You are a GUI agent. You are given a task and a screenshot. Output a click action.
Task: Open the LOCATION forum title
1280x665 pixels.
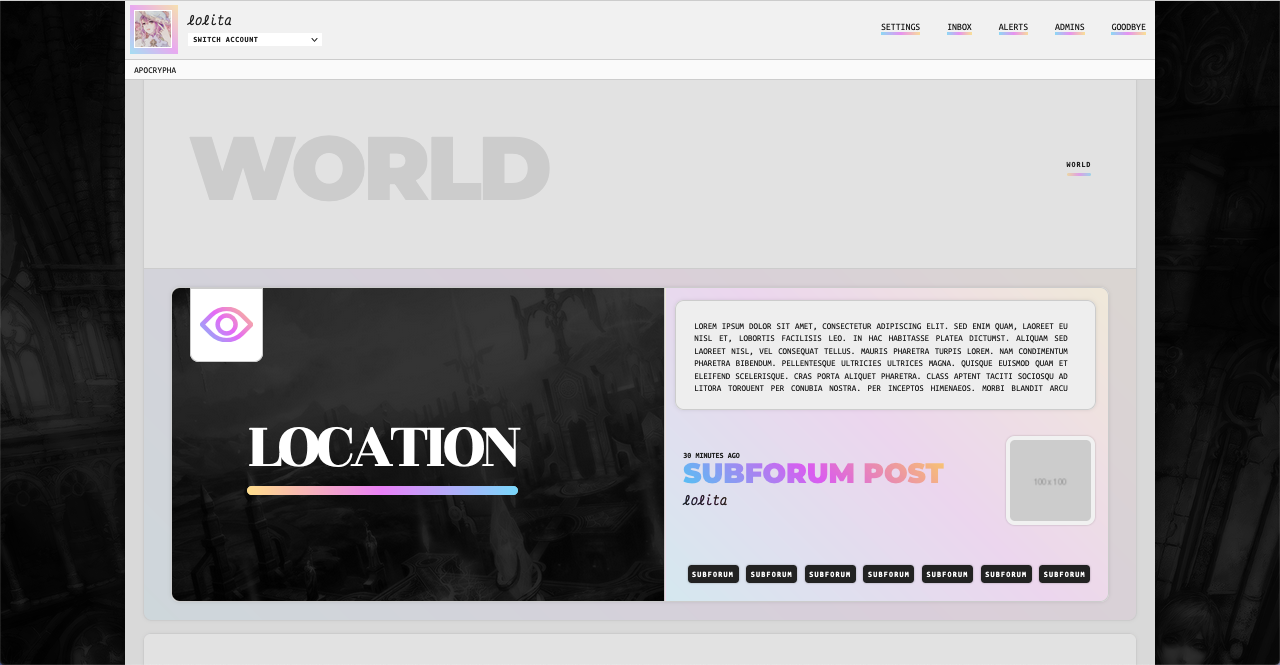point(383,447)
